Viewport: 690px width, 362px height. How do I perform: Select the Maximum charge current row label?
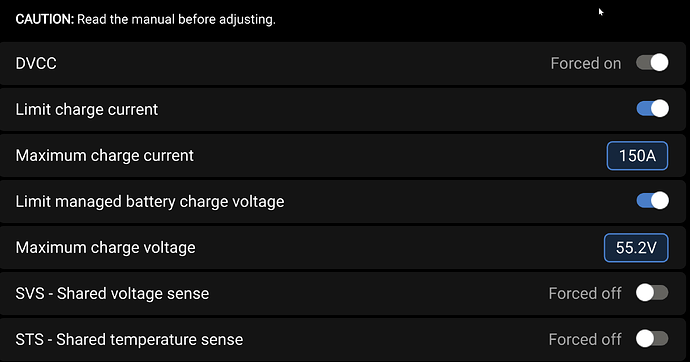coord(105,156)
